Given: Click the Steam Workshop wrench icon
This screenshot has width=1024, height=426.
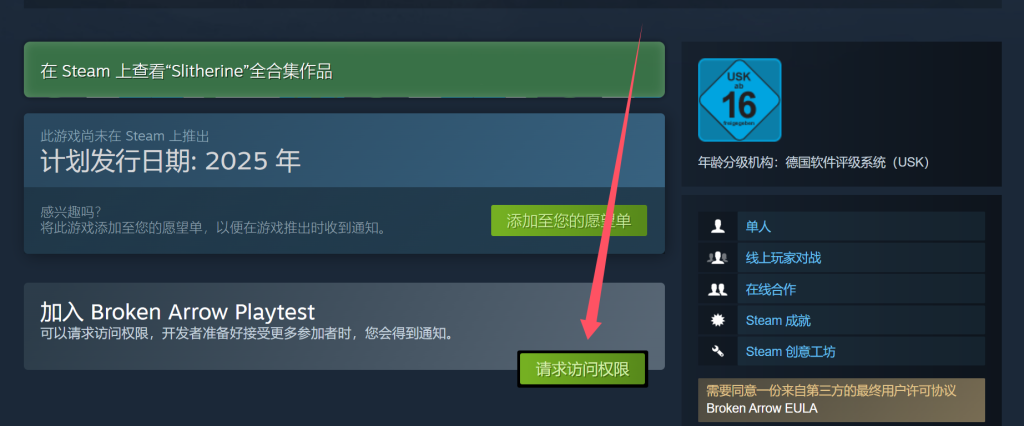Looking at the screenshot, I should click(718, 352).
